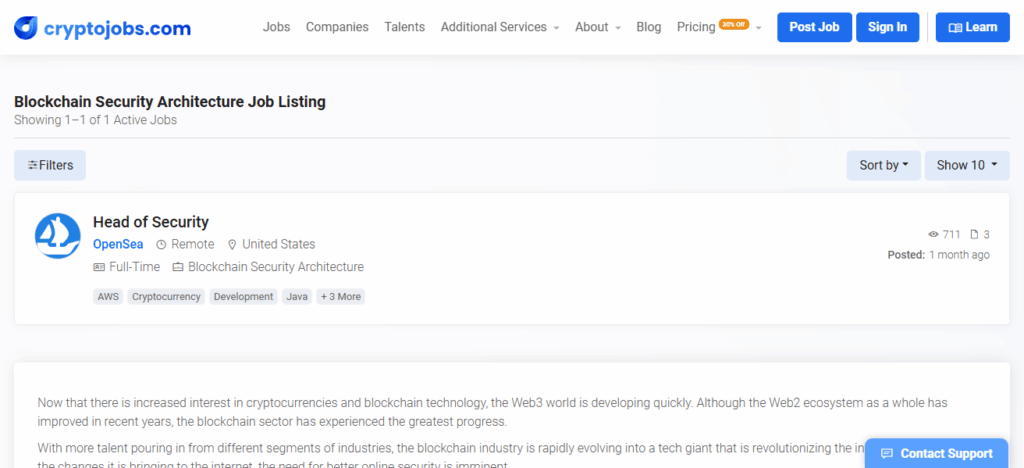The height and width of the screenshot is (468, 1024).
Task: Open the About dropdown menu
Action: pyautogui.click(x=597, y=27)
